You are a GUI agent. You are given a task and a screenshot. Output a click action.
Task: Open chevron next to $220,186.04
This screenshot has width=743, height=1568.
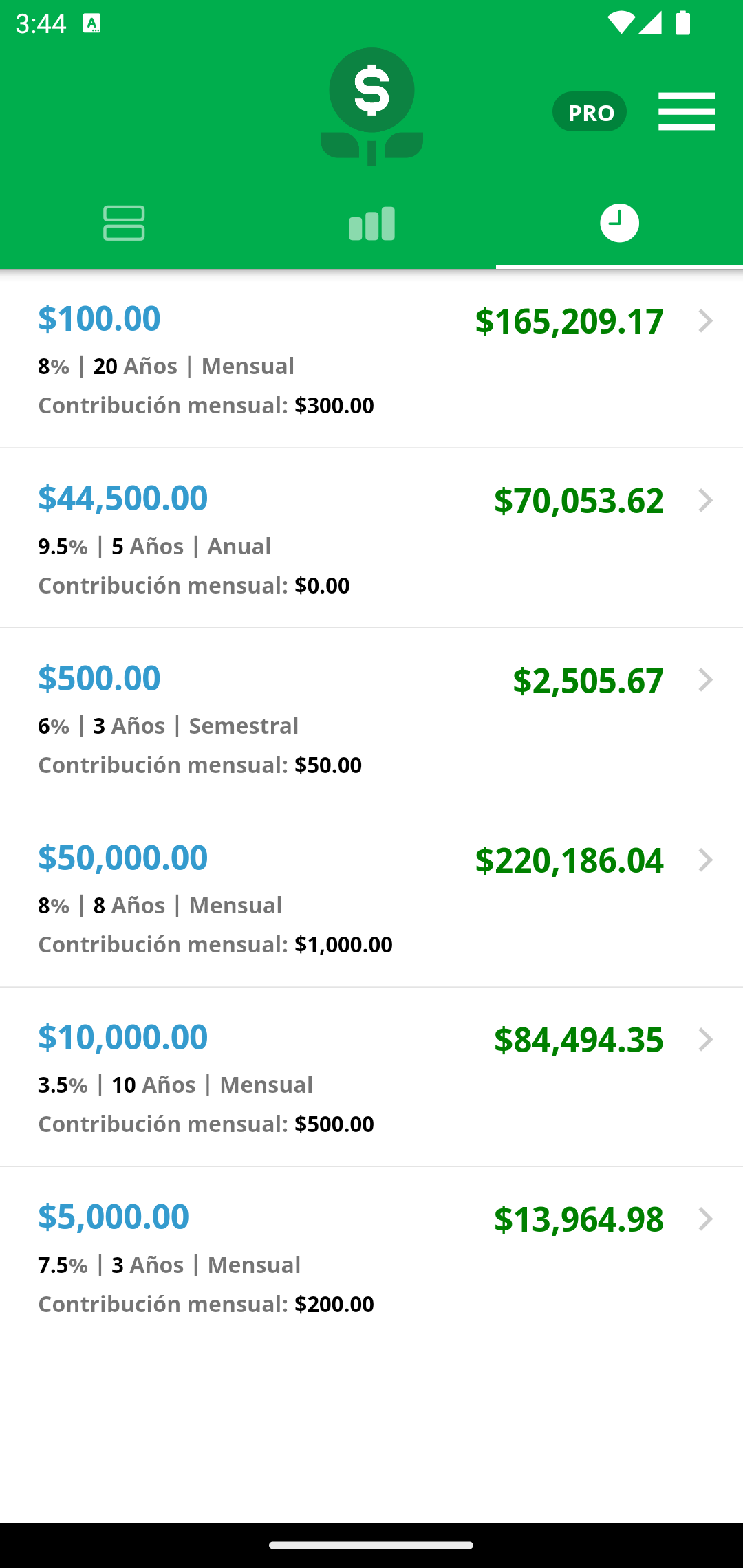705,860
